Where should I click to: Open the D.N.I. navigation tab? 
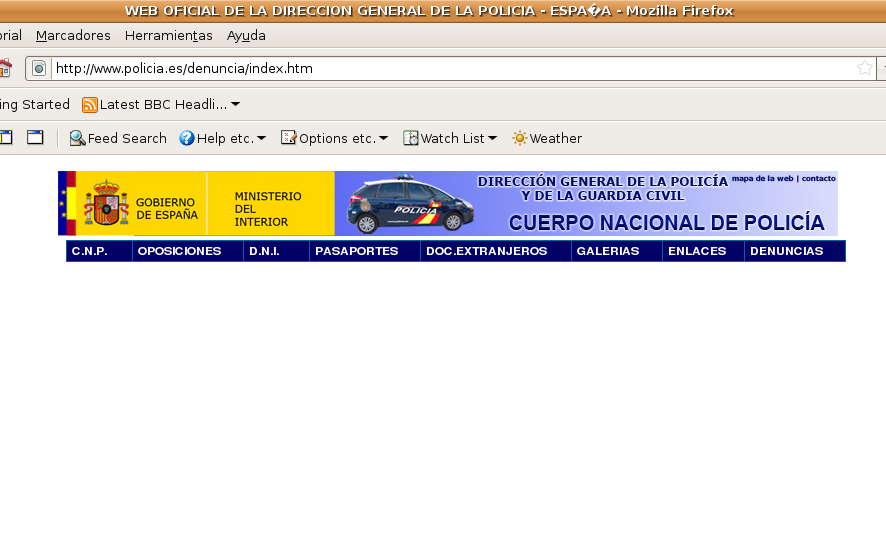click(277, 251)
